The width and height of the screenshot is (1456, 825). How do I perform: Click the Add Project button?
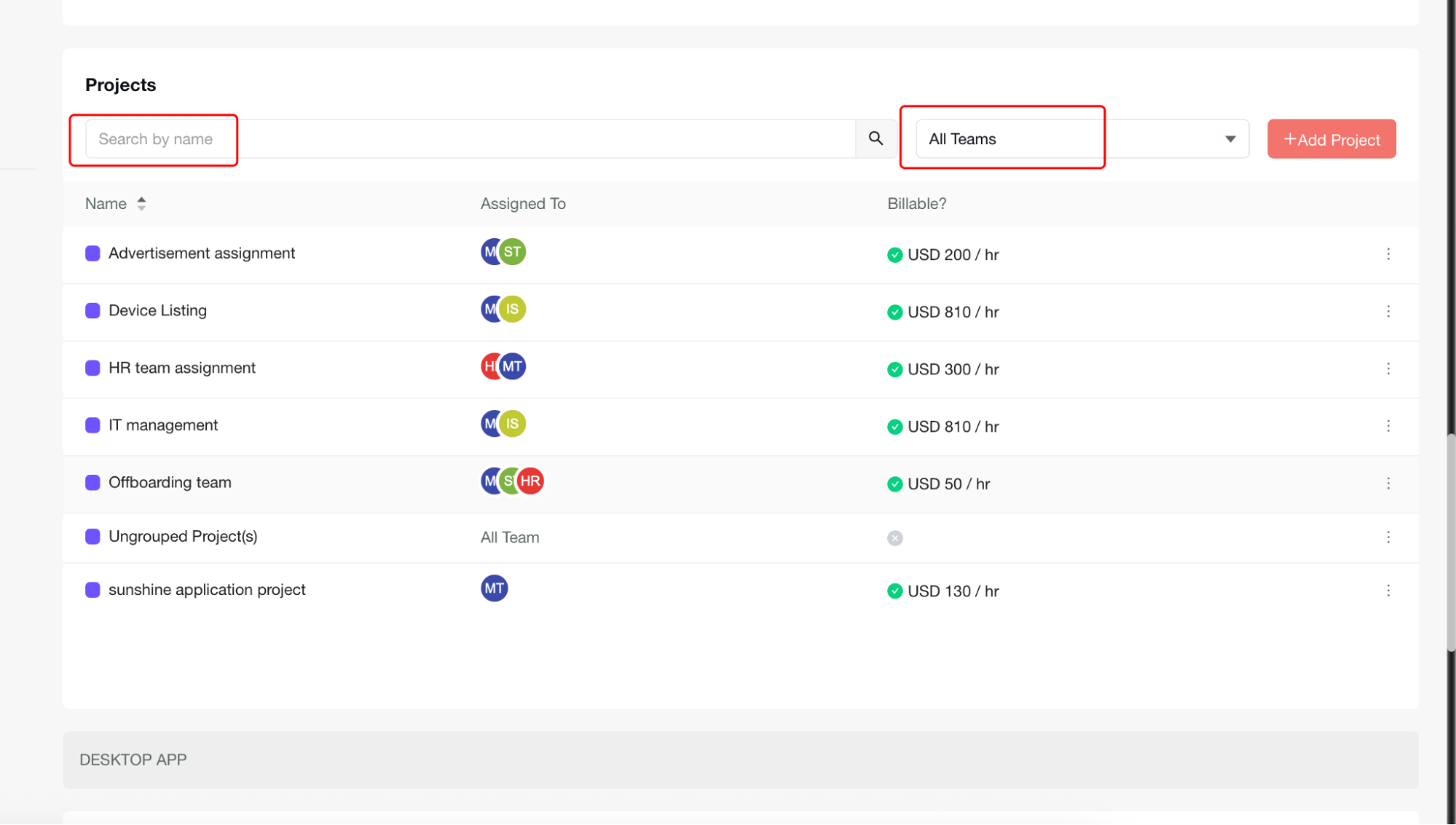point(1331,139)
